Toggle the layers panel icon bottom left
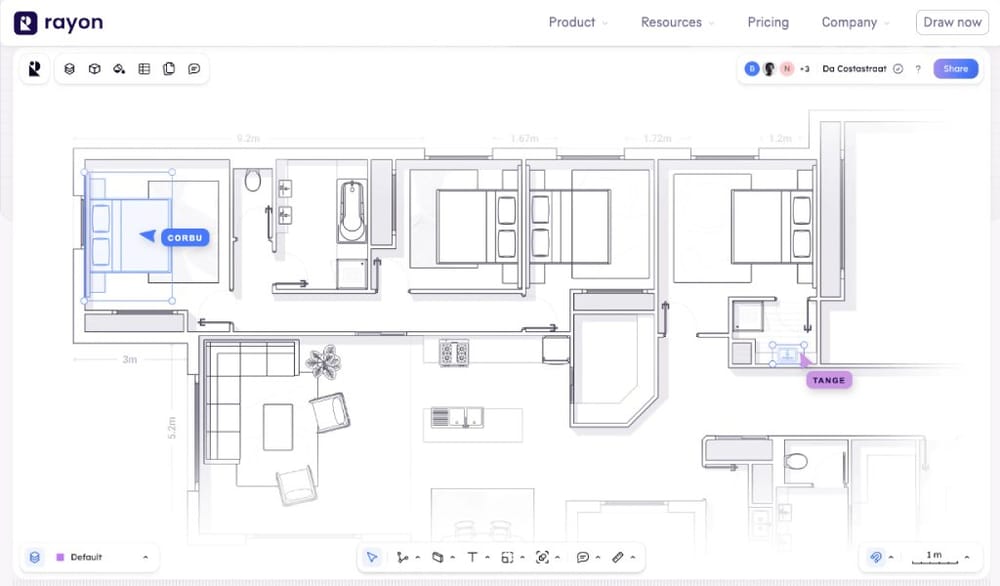 (x=34, y=557)
